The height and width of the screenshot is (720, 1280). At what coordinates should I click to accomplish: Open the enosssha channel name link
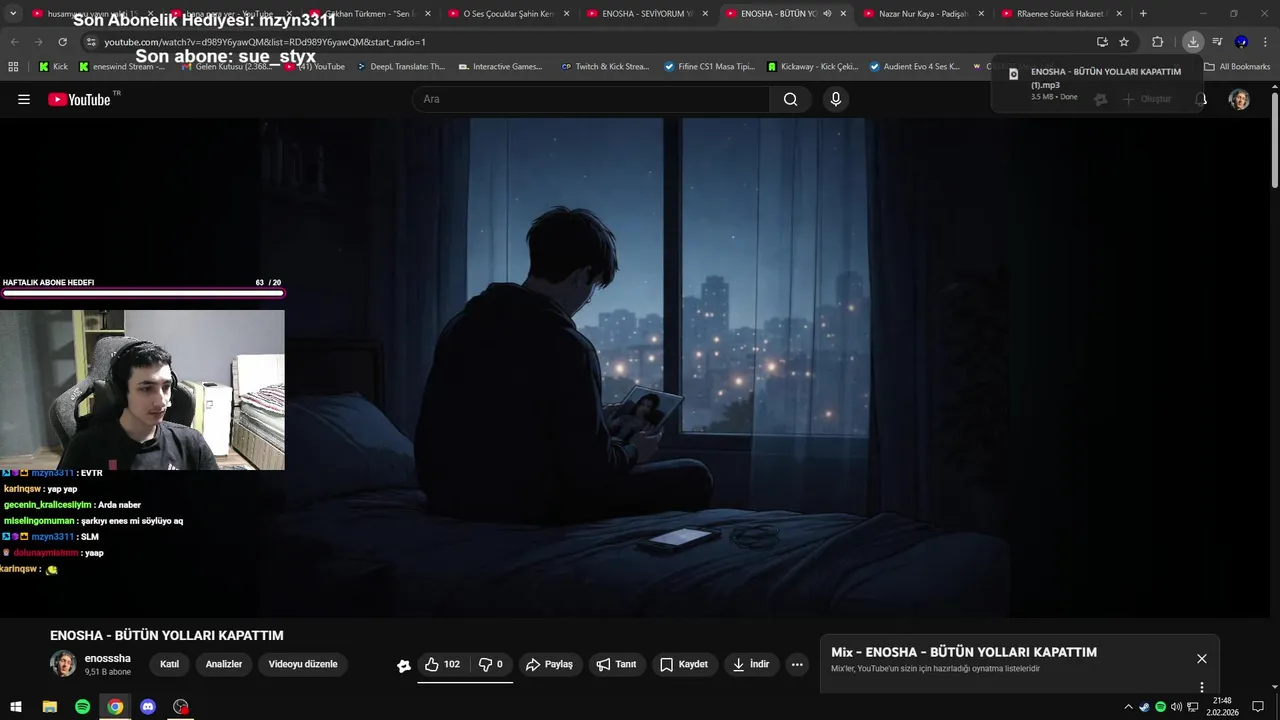(x=108, y=659)
